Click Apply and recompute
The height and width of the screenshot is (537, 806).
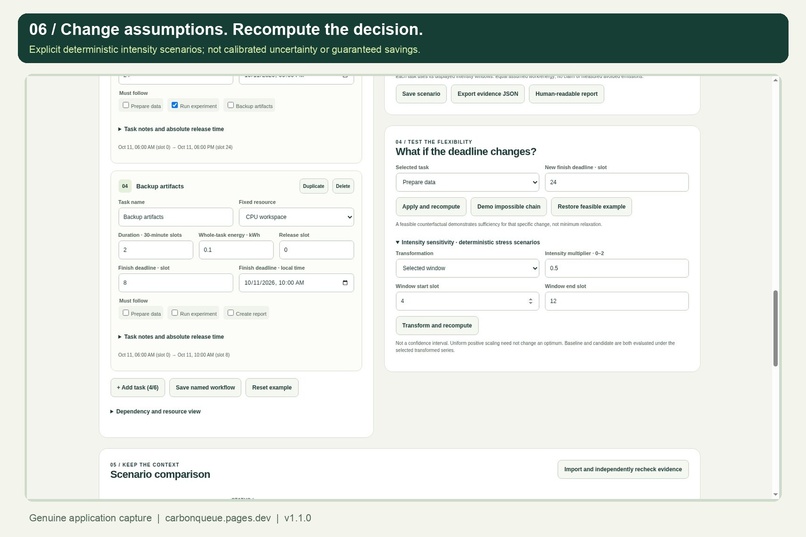pyautogui.click(x=431, y=207)
